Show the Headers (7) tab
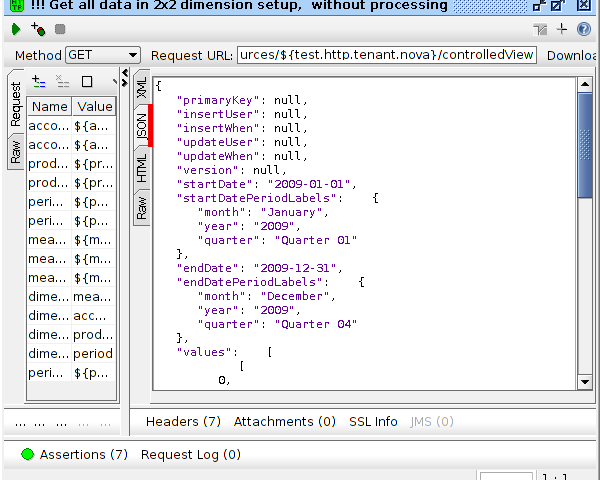600x480 pixels. click(x=183, y=422)
